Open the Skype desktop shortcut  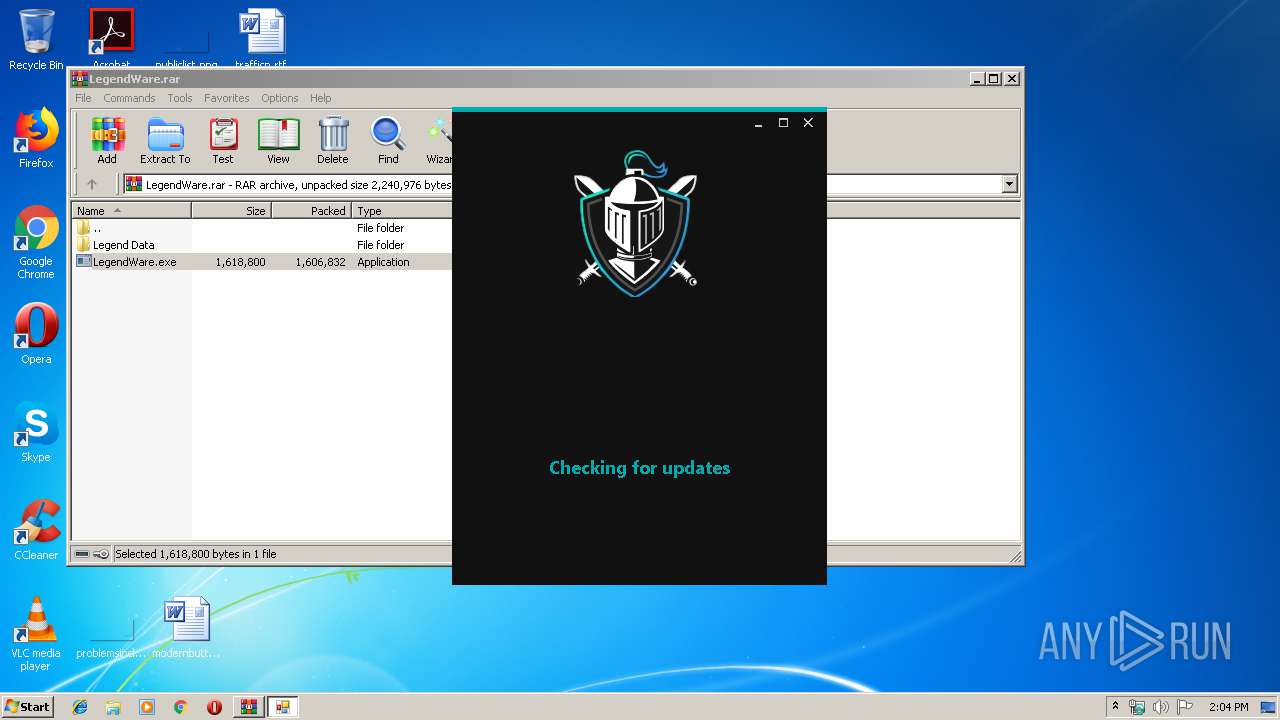click(36, 432)
